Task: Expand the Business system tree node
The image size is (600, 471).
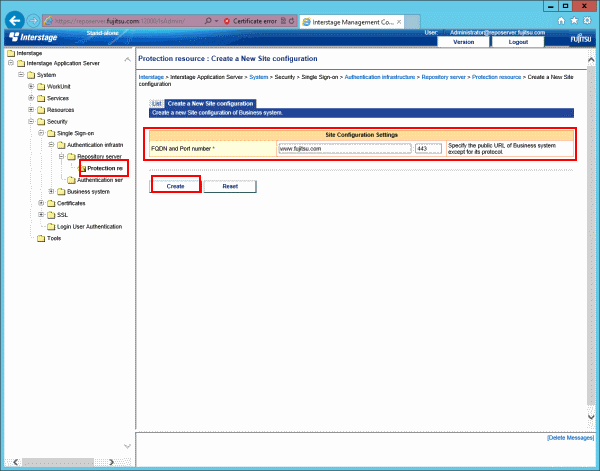Action: [x=51, y=191]
